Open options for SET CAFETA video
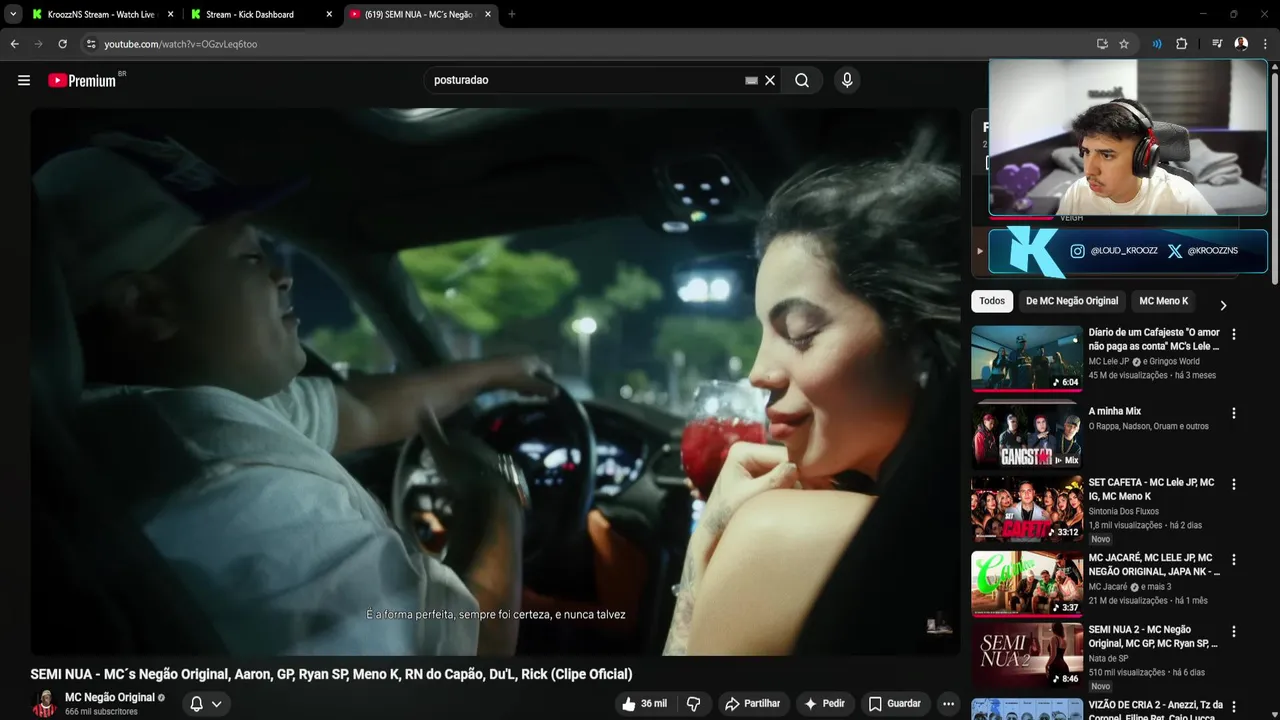The height and width of the screenshot is (720, 1280). coord(1234,484)
